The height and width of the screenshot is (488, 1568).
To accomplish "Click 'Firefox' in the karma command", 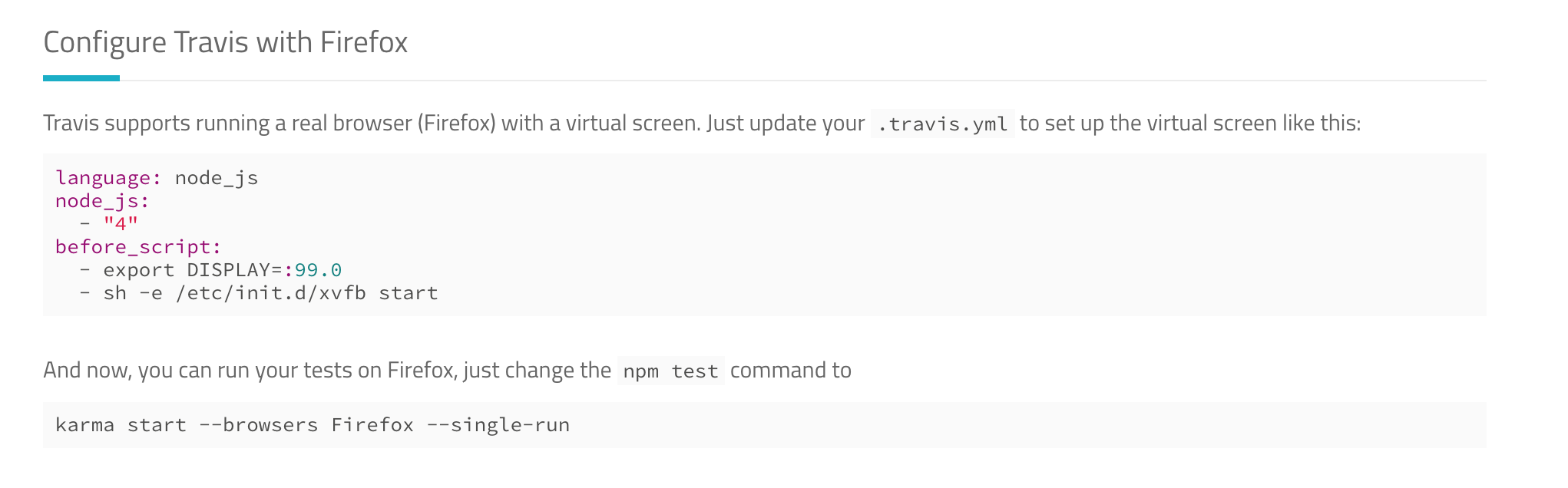I will tap(372, 425).
